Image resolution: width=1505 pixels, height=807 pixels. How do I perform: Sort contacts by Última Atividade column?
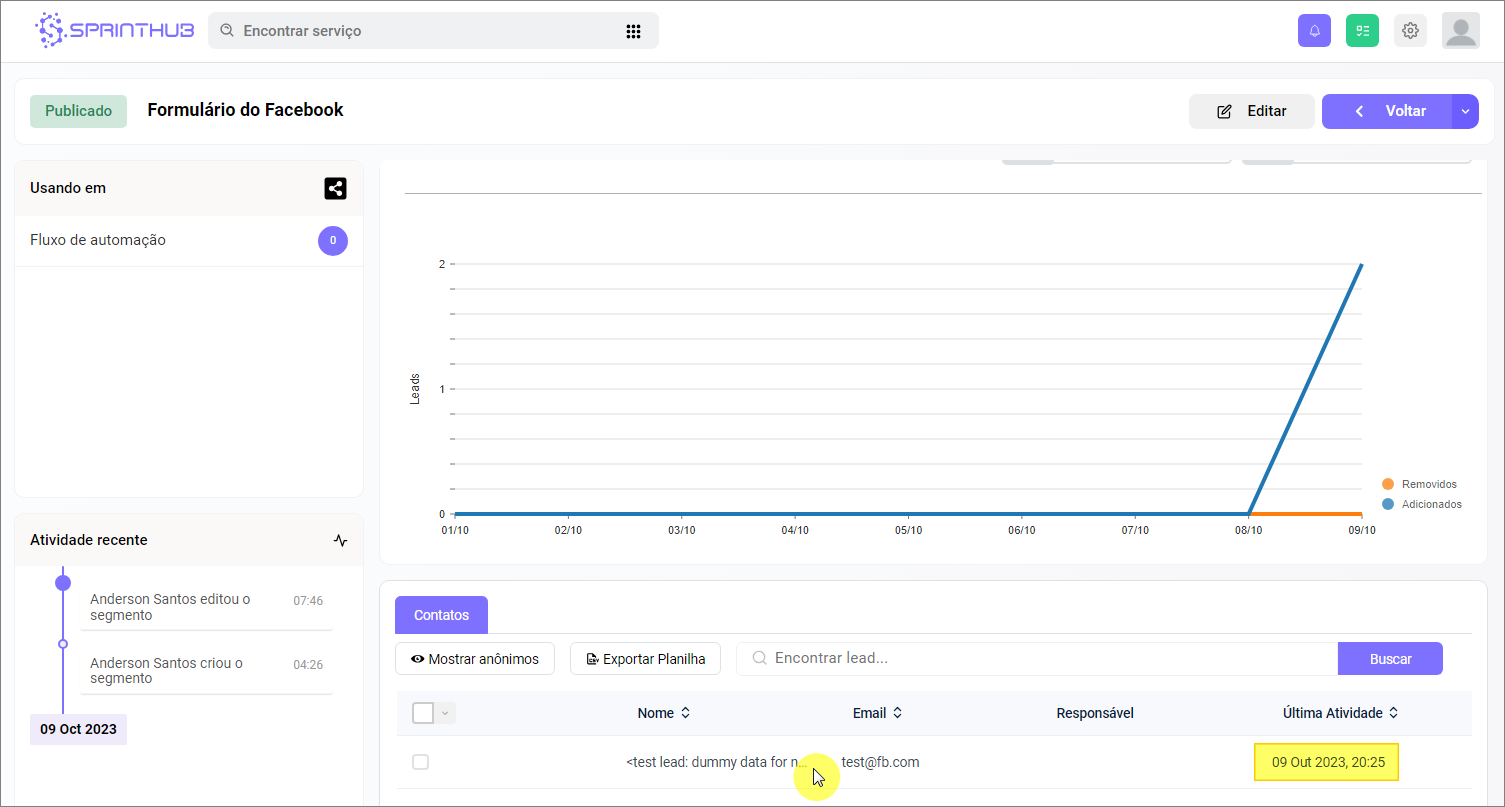[x=1340, y=713]
